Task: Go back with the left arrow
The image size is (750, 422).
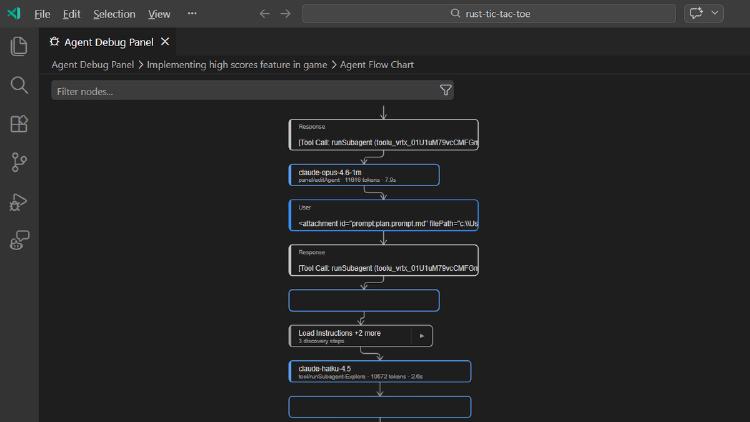Action: click(265, 14)
